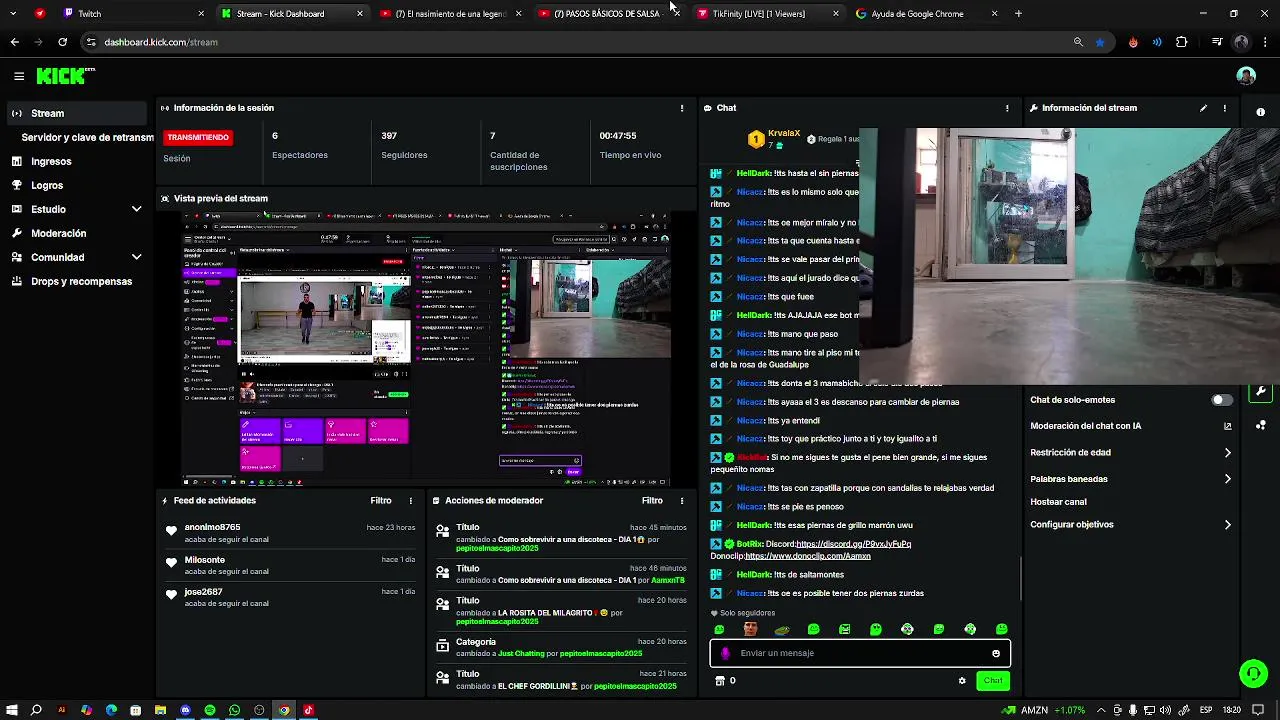Click Hostear canal option
The height and width of the screenshot is (720, 1280).
(x=1058, y=502)
